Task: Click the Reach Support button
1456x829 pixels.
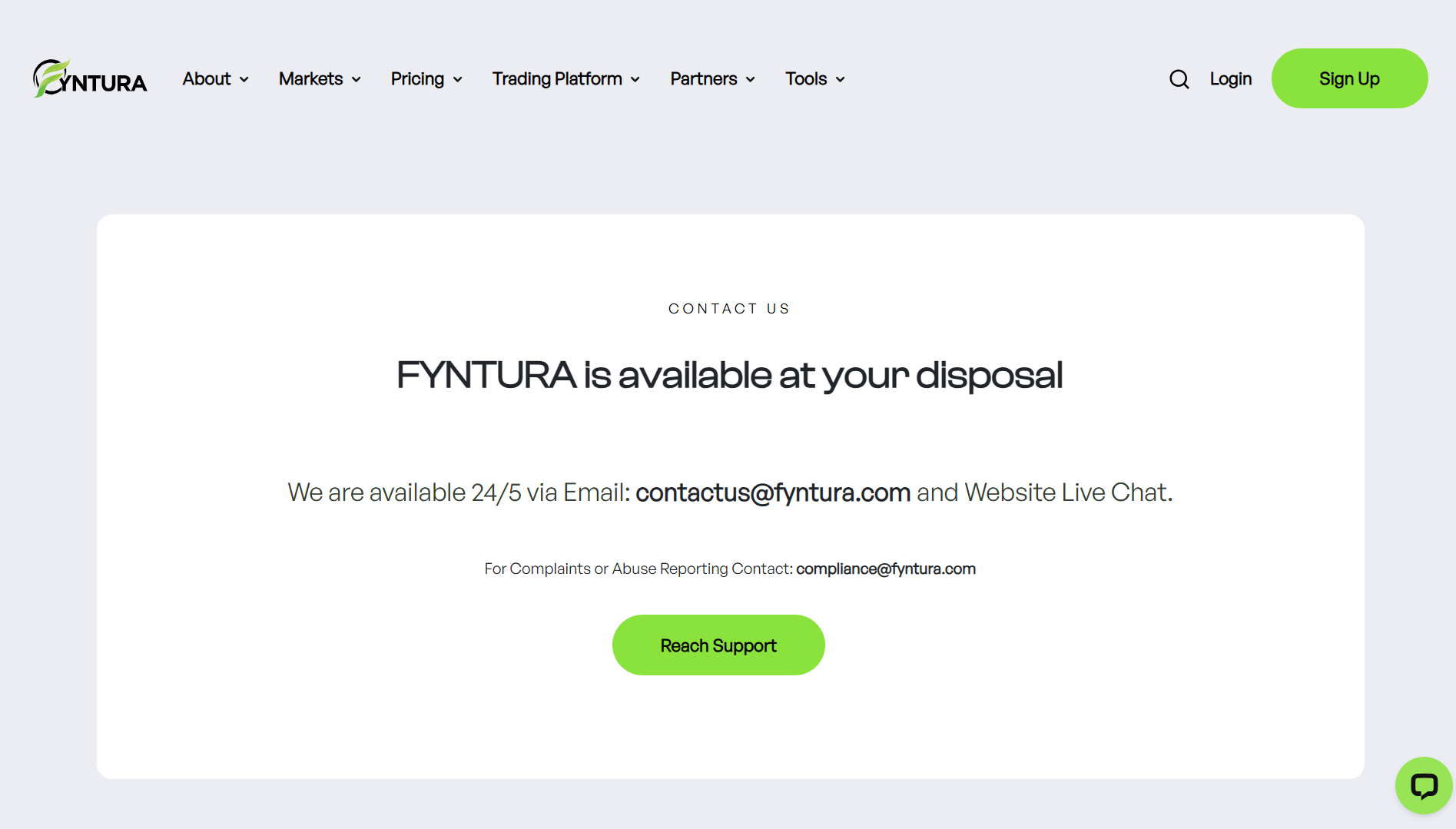Action: click(718, 645)
